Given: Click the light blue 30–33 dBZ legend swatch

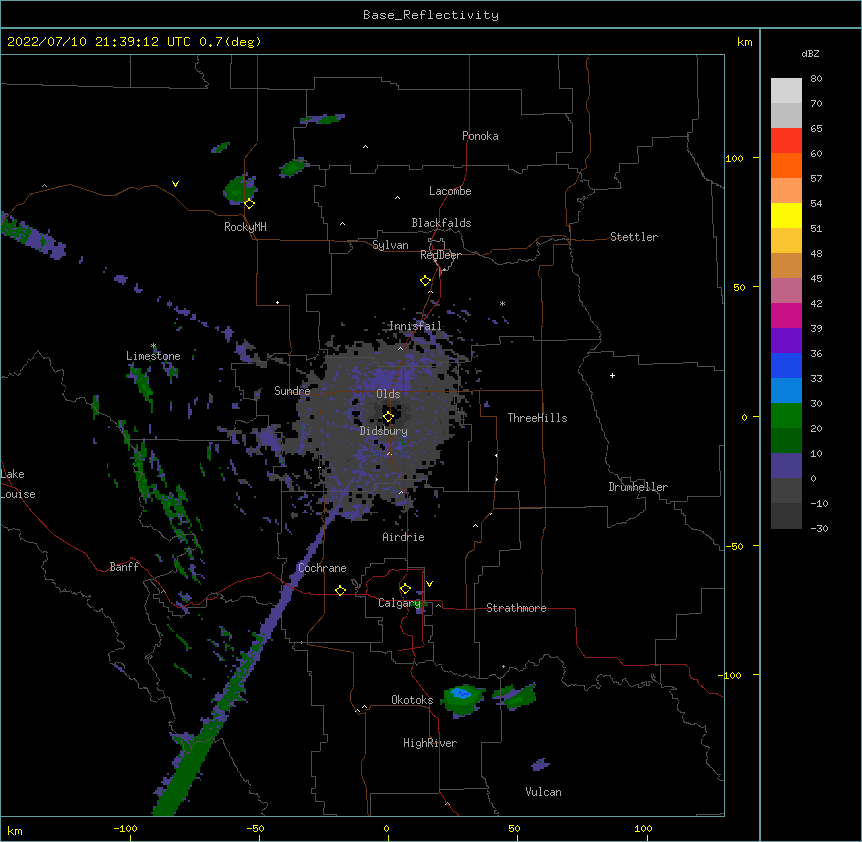Looking at the screenshot, I should [786, 390].
